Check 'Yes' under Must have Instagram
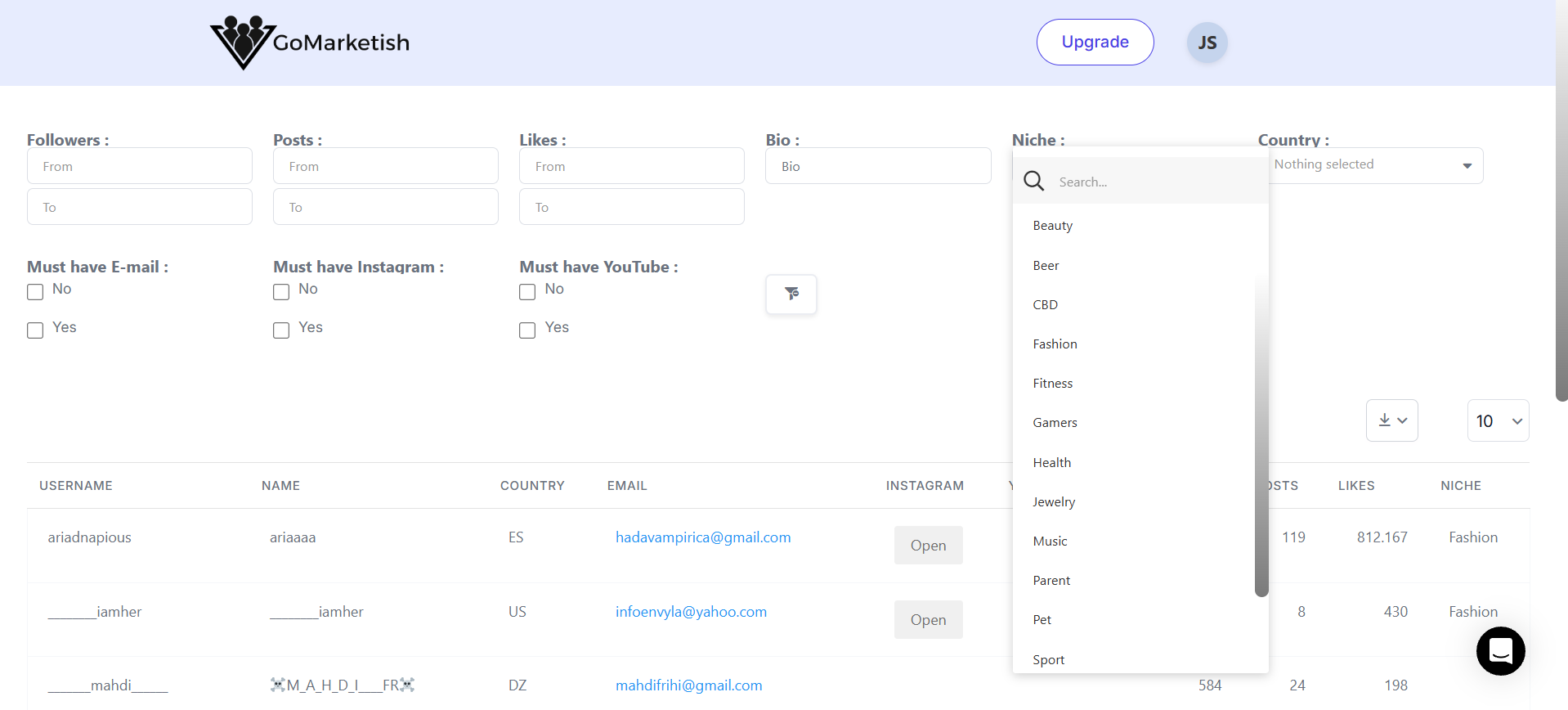Screen dimensions: 1568x710 click(281, 330)
